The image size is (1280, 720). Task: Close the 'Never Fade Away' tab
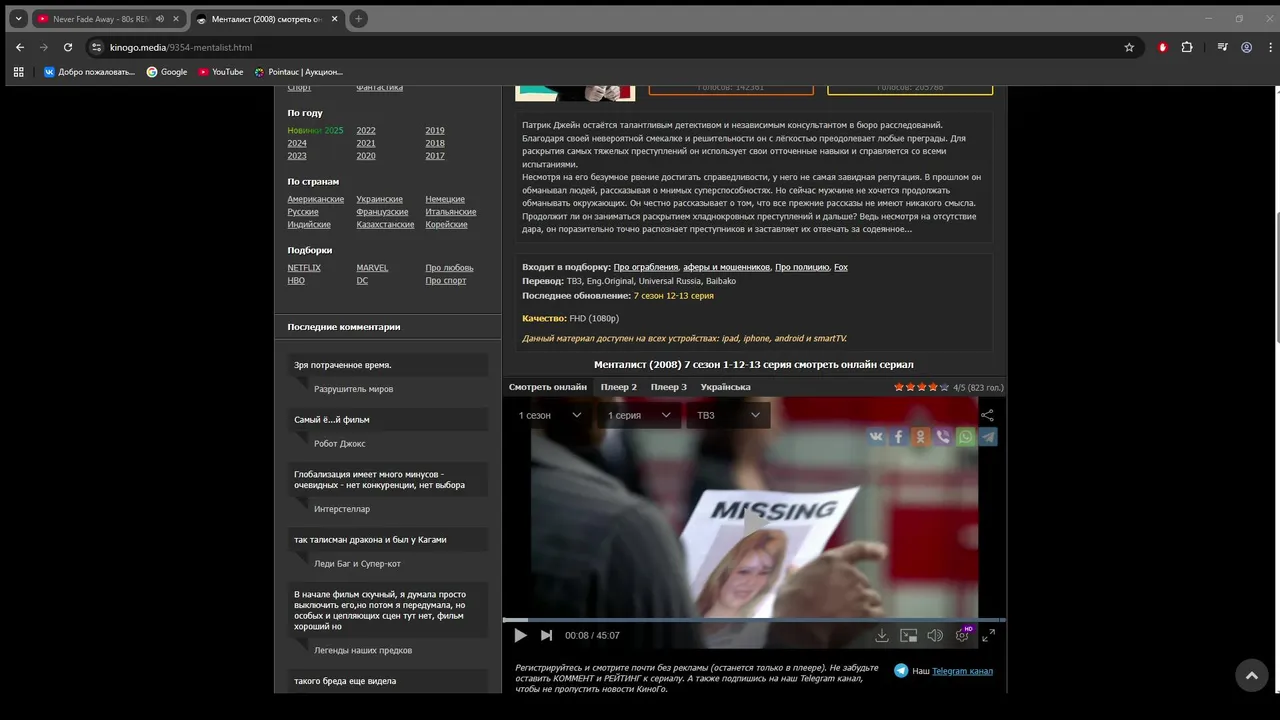[176, 19]
